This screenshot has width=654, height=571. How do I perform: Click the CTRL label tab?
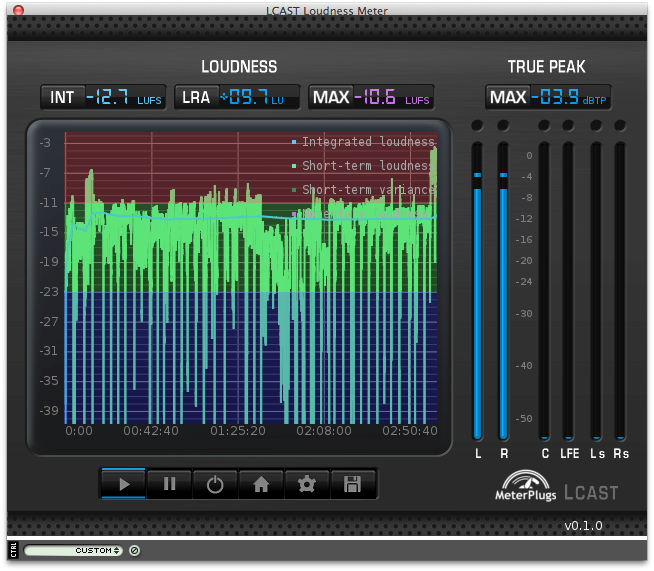pos(13,551)
